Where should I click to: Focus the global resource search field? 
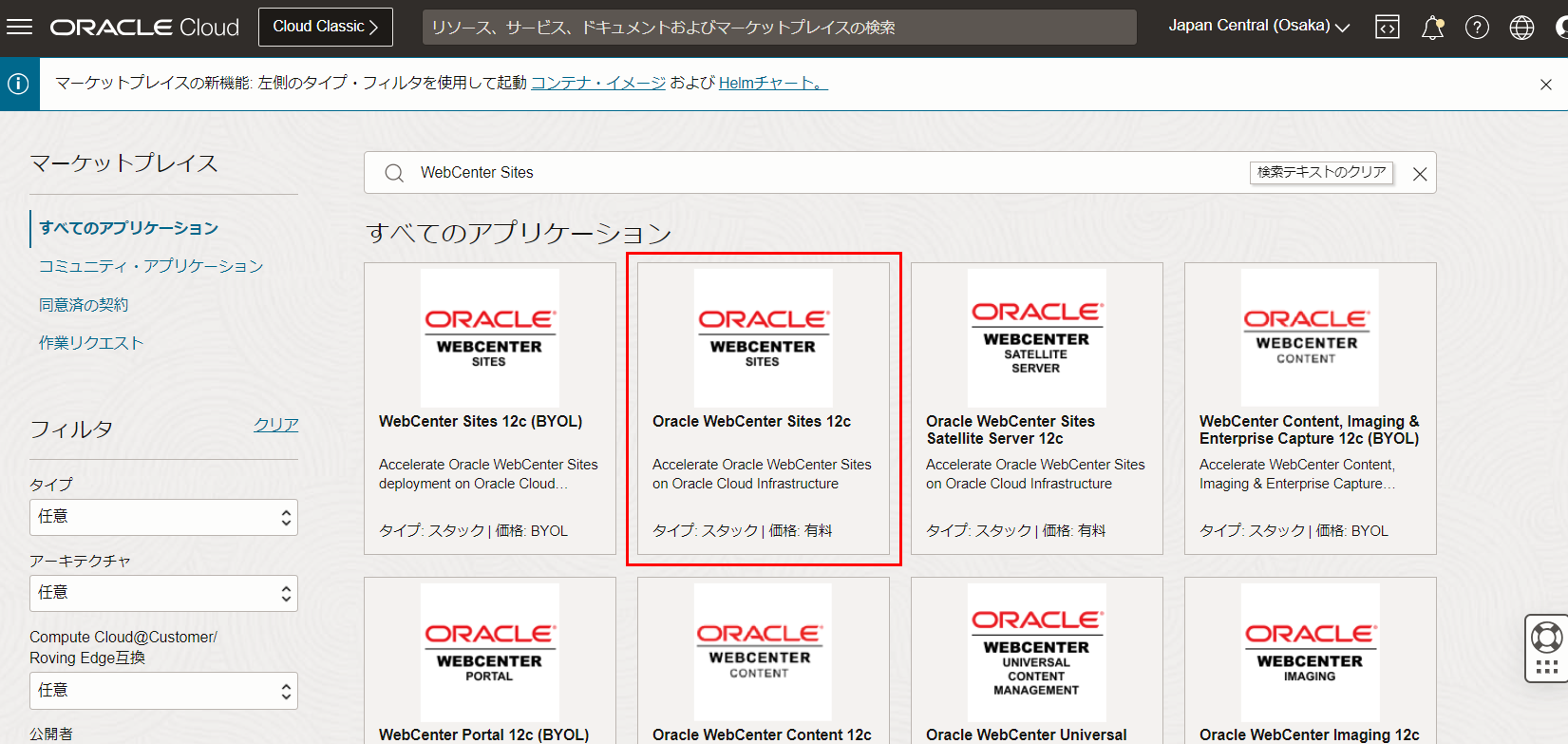pyautogui.click(x=779, y=28)
